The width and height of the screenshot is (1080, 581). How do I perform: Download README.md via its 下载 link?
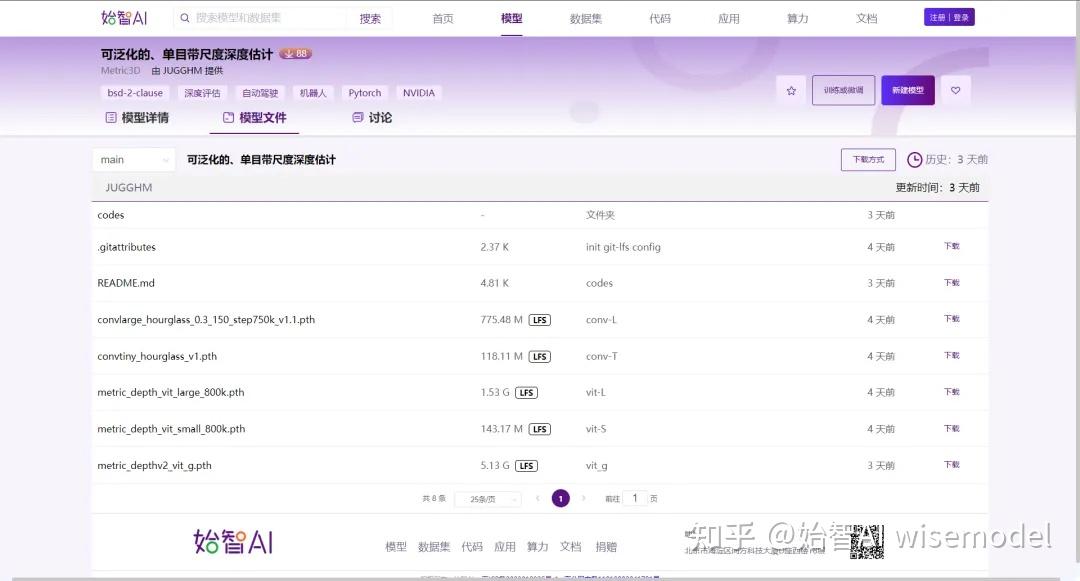951,283
